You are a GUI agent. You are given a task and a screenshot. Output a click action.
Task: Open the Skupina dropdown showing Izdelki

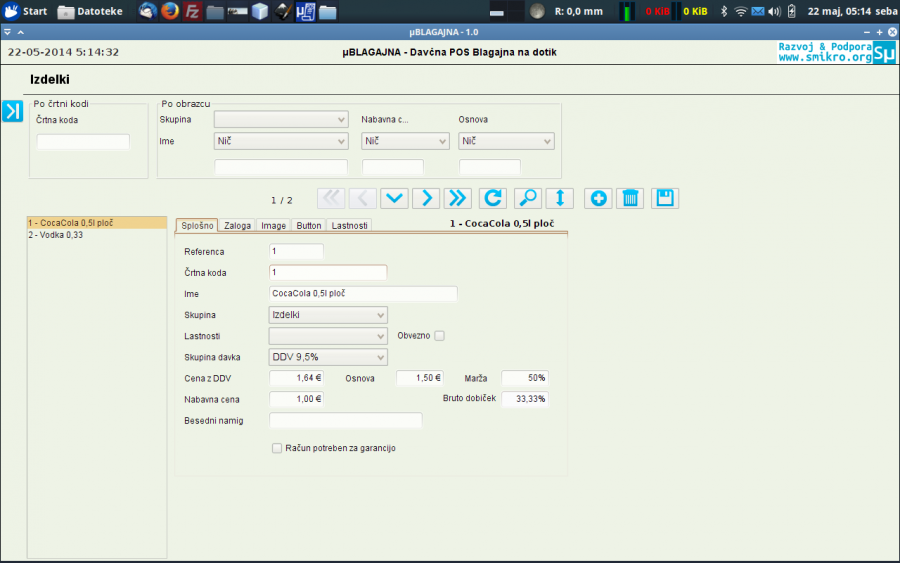point(328,315)
